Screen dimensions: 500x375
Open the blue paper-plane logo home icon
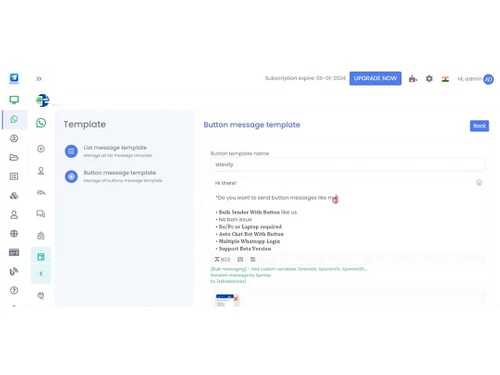tap(14, 78)
